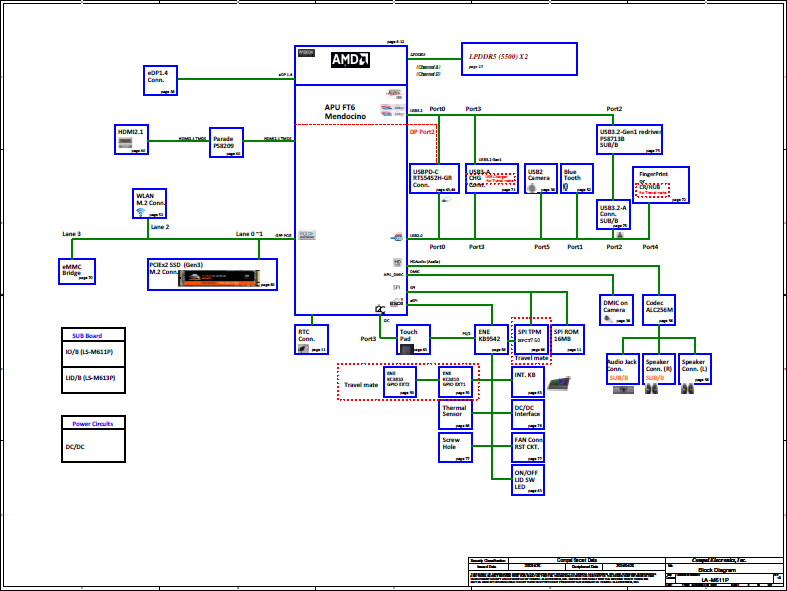
Task: Click the keyboard image beside INT. KB
Action: point(559,384)
